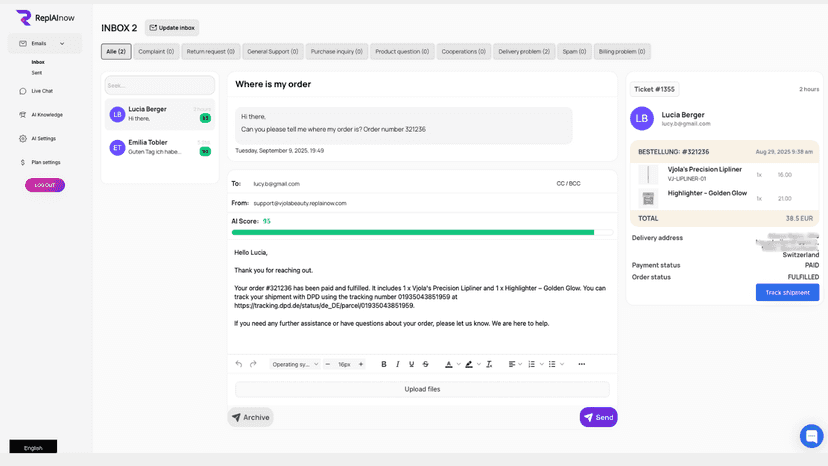The height and width of the screenshot is (466, 828).
Task: Toggle strikethrough formatting
Action: (426, 364)
